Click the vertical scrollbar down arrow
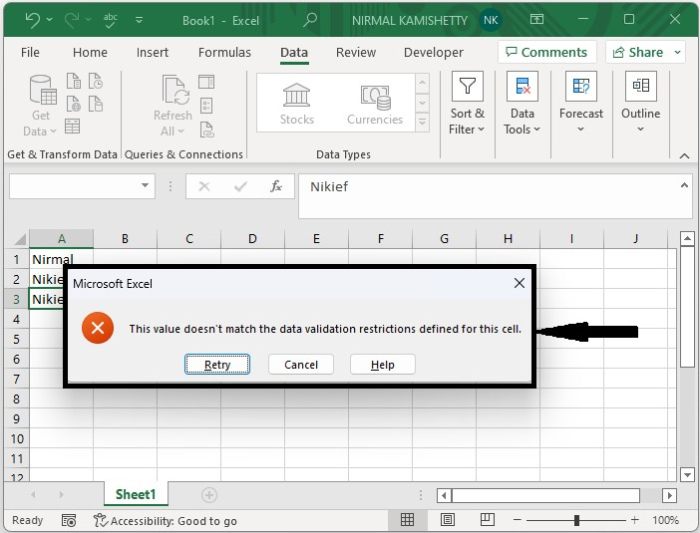The width and height of the screenshot is (700, 533). (687, 475)
